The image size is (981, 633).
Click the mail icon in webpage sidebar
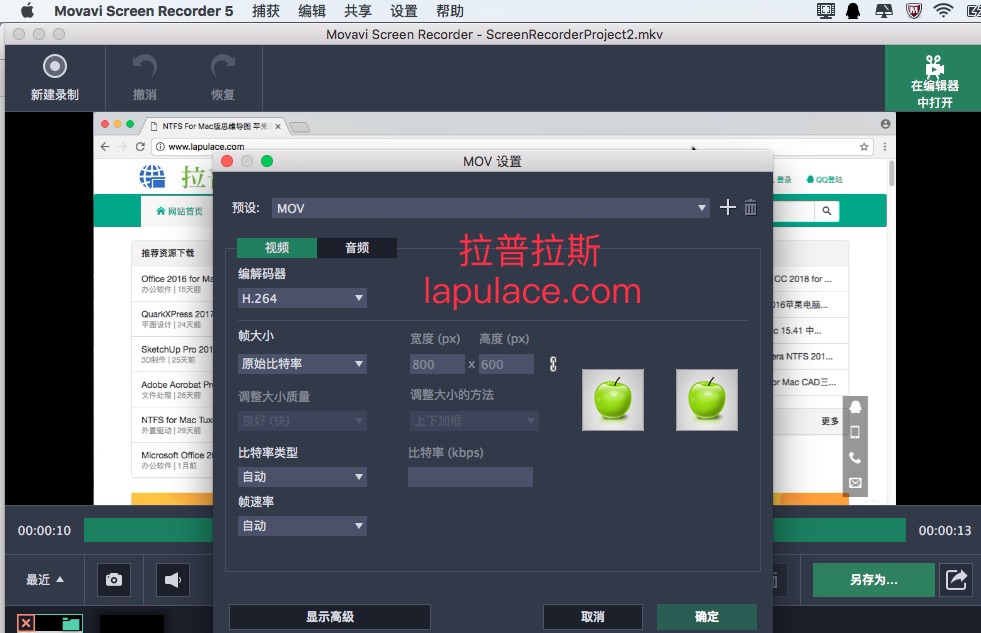[855, 483]
